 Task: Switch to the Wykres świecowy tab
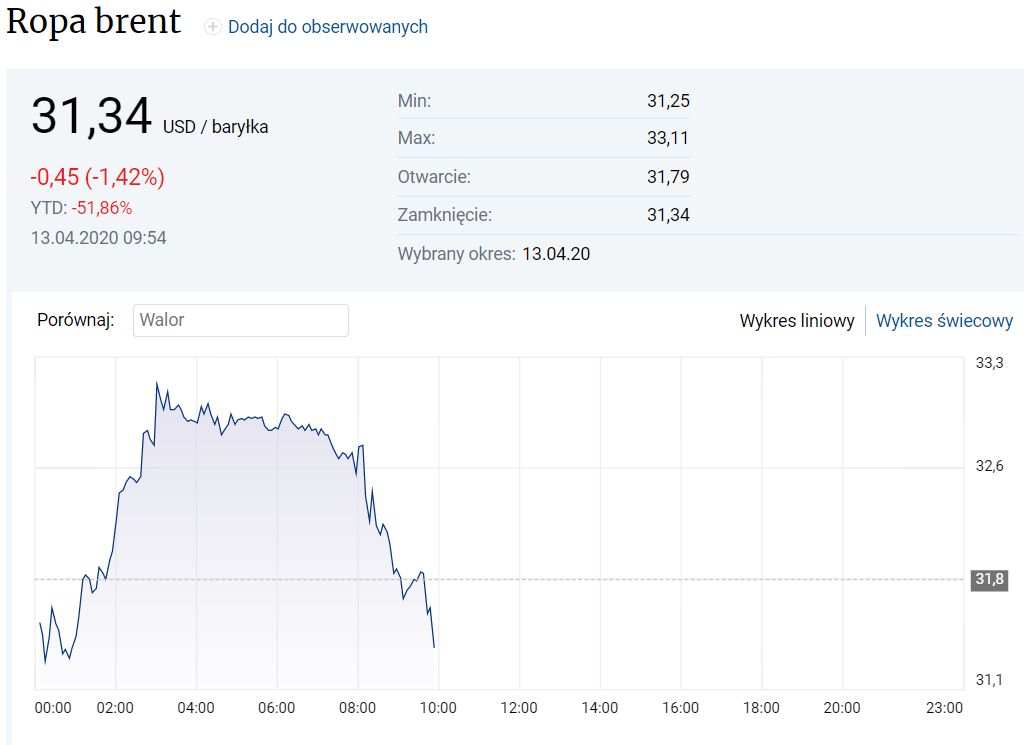click(x=944, y=321)
